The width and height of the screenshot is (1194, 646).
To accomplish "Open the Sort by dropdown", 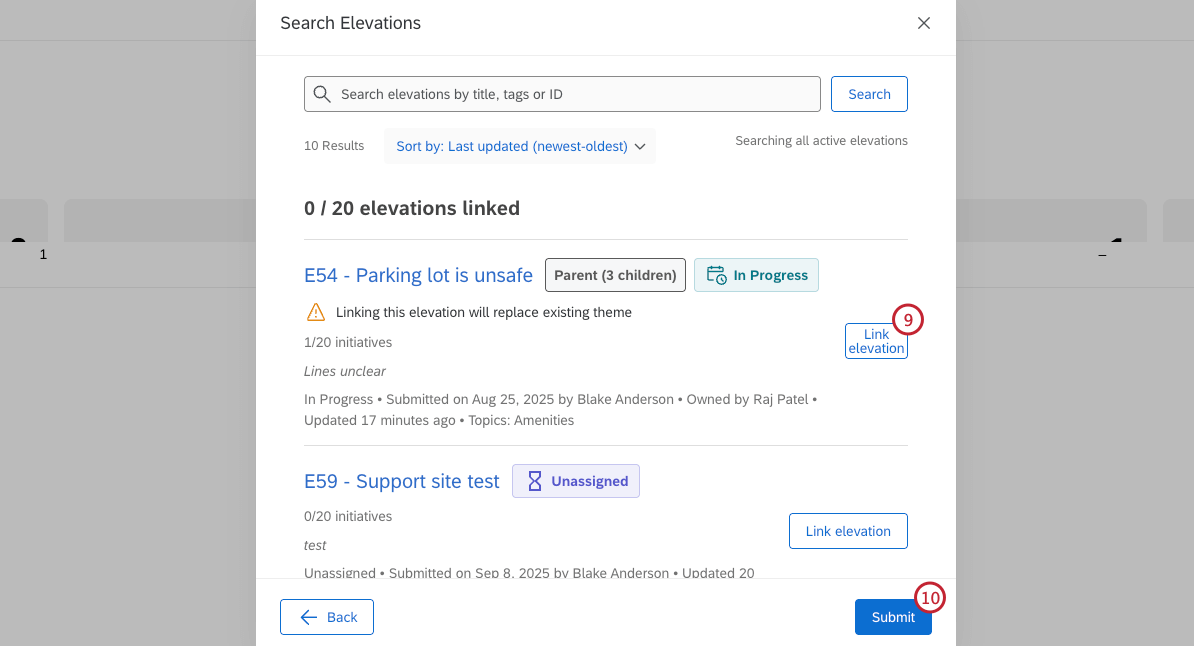I will pyautogui.click(x=510, y=146).
